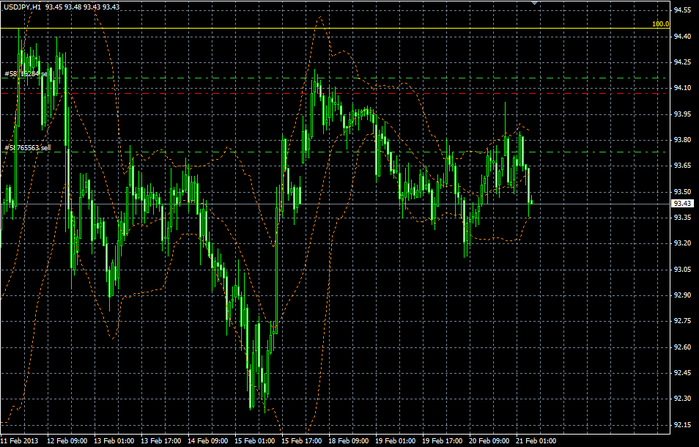The height and width of the screenshot is (447, 699).
Task: Click the 93.95 price scale value
Action: click(x=683, y=114)
